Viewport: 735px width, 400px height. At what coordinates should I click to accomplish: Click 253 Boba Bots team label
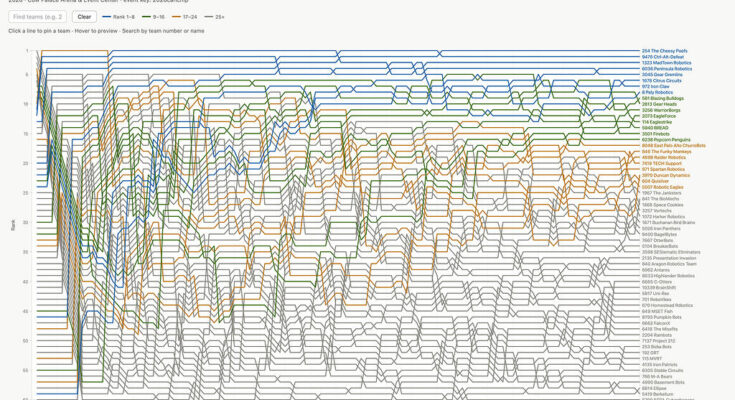pos(656,346)
